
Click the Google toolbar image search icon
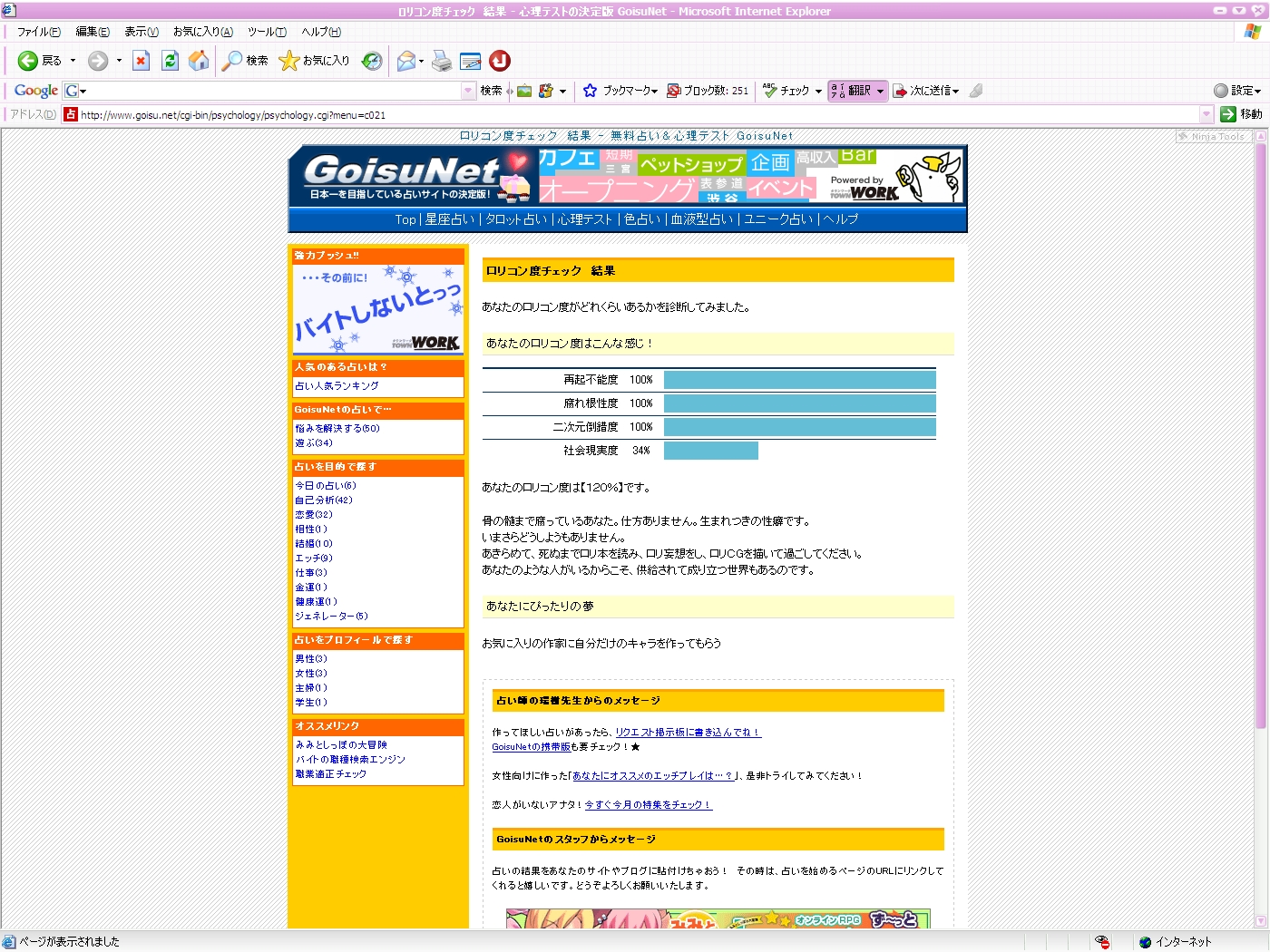tap(524, 91)
